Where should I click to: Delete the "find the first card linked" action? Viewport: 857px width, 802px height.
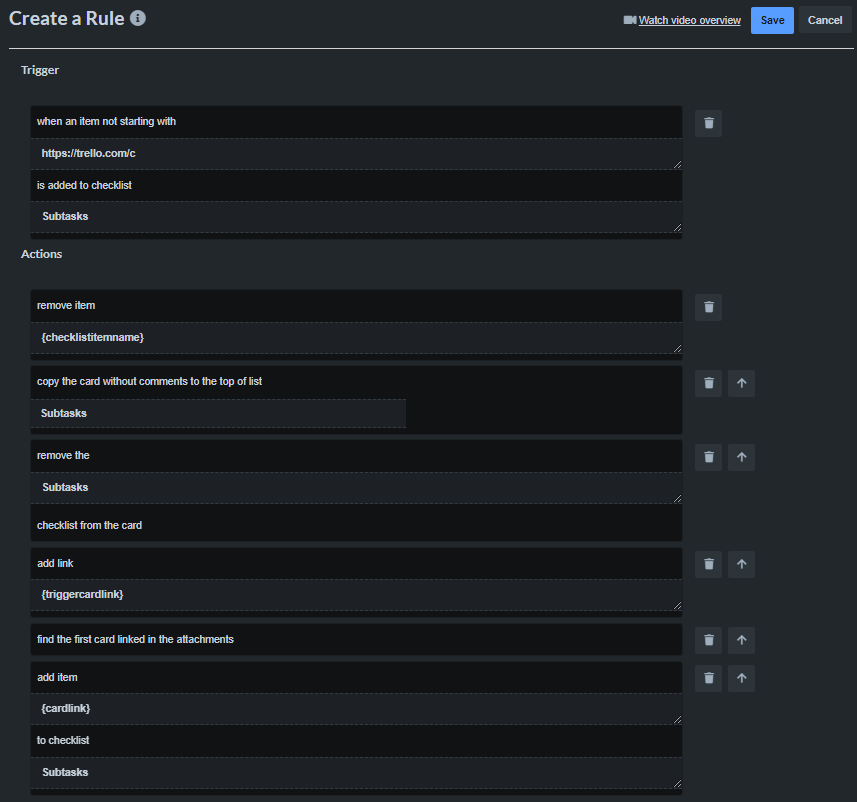(x=708, y=640)
